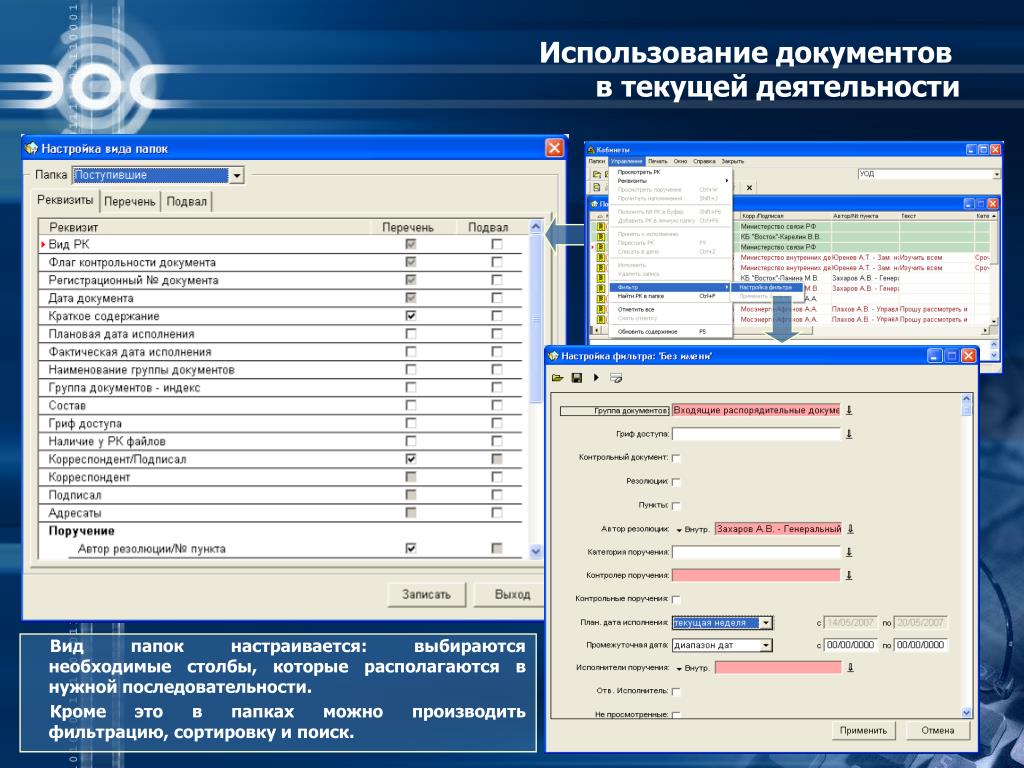The image size is (1024, 768).
Task: Click the Записать button
Action: pyautogui.click(x=426, y=594)
